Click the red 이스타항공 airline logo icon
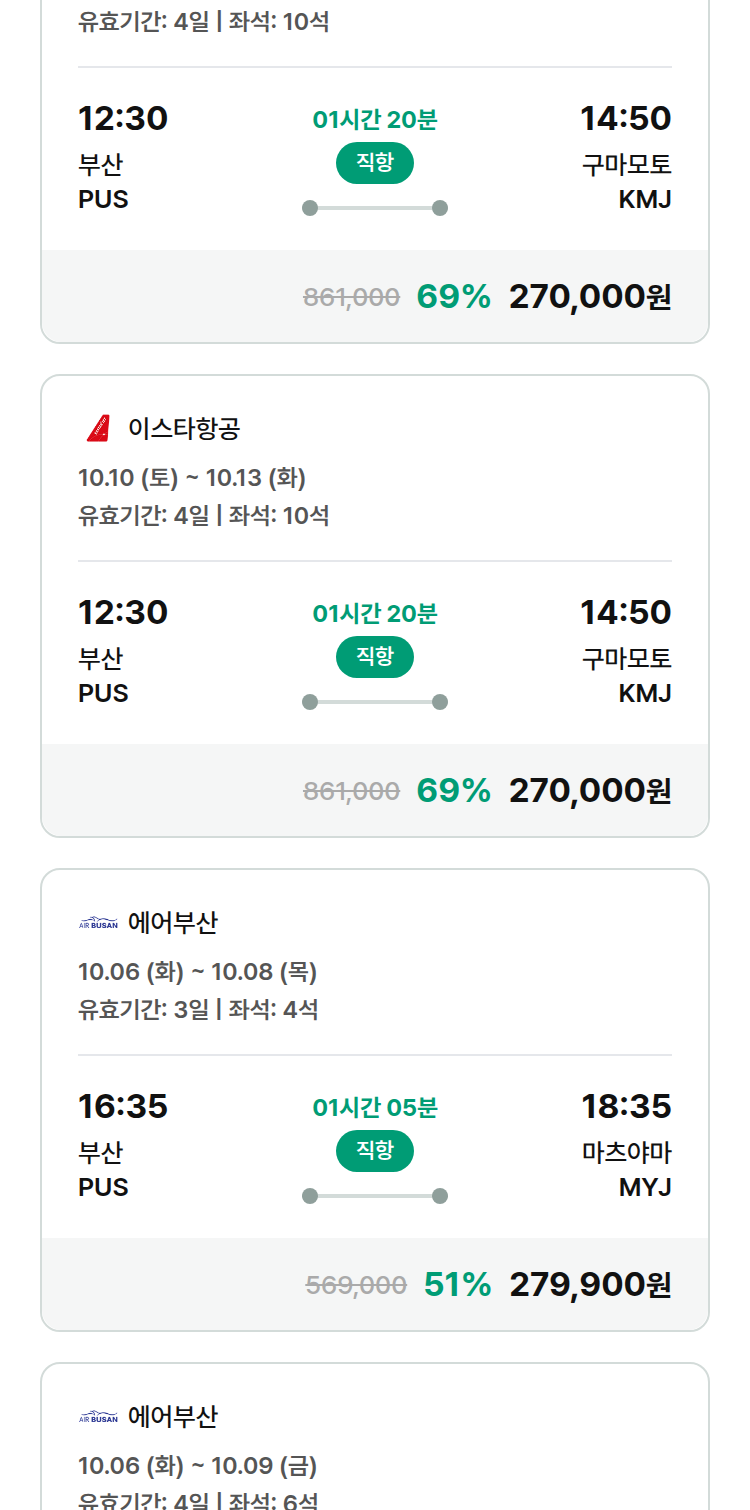Viewport: 750px width, 1510px height. pyautogui.click(x=98, y=429)
